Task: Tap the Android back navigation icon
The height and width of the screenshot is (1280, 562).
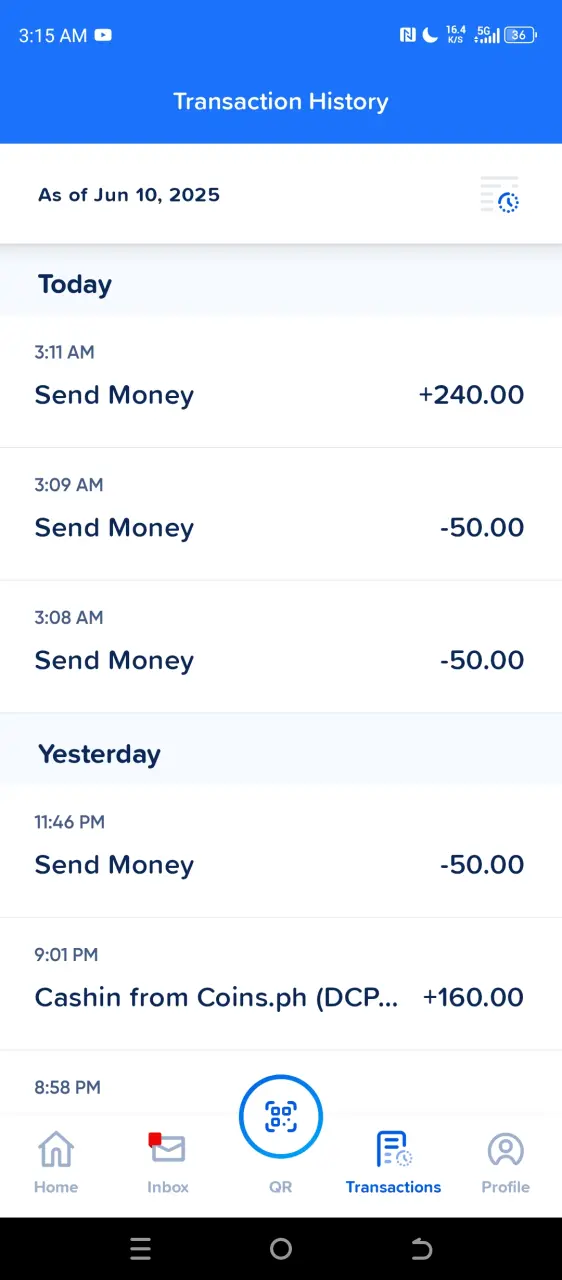Action: click(421, 1248)
